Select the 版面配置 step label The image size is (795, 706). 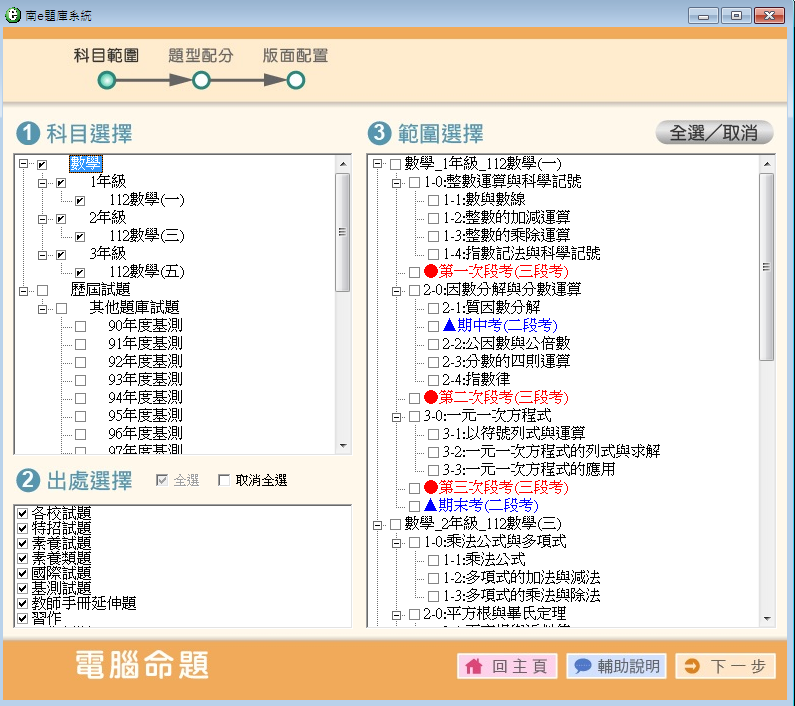pyautogui.click(x=295, y=55)
